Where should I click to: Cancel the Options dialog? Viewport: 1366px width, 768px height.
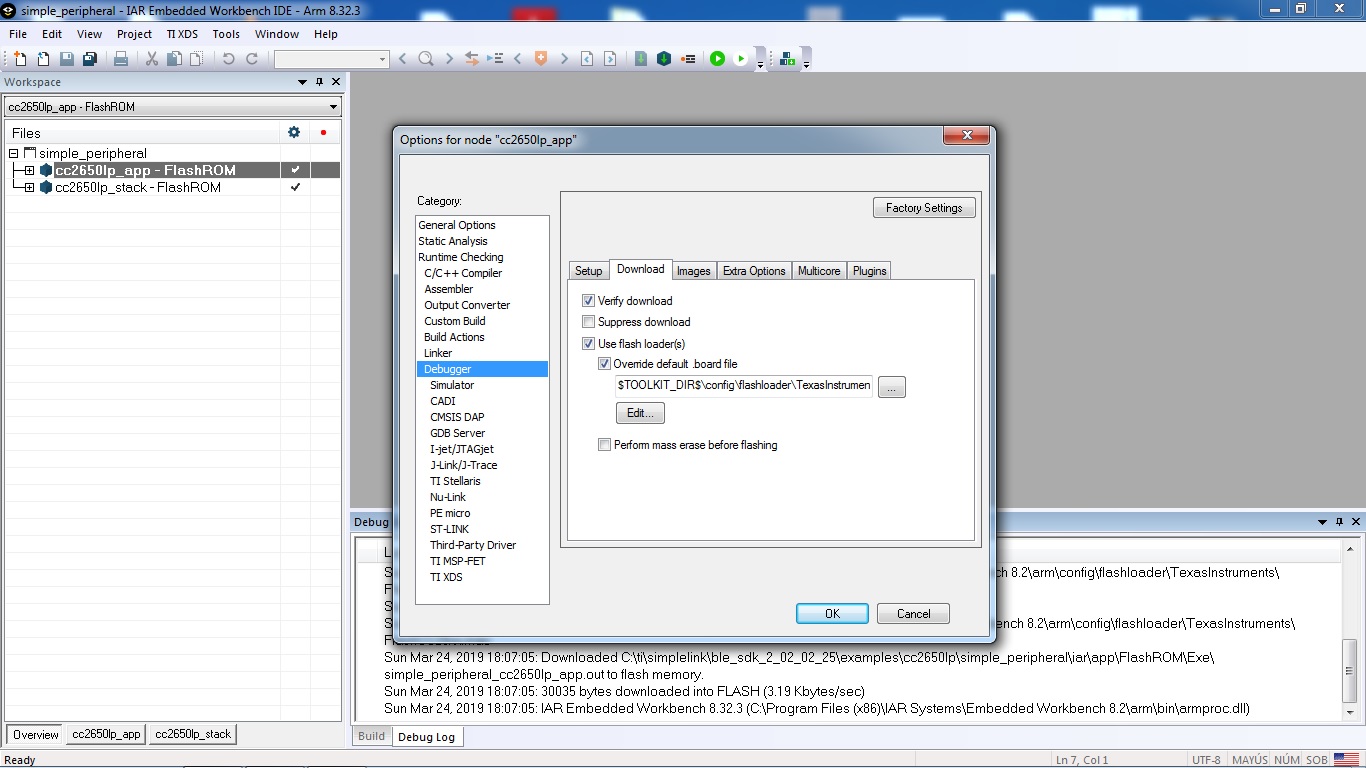913,614
